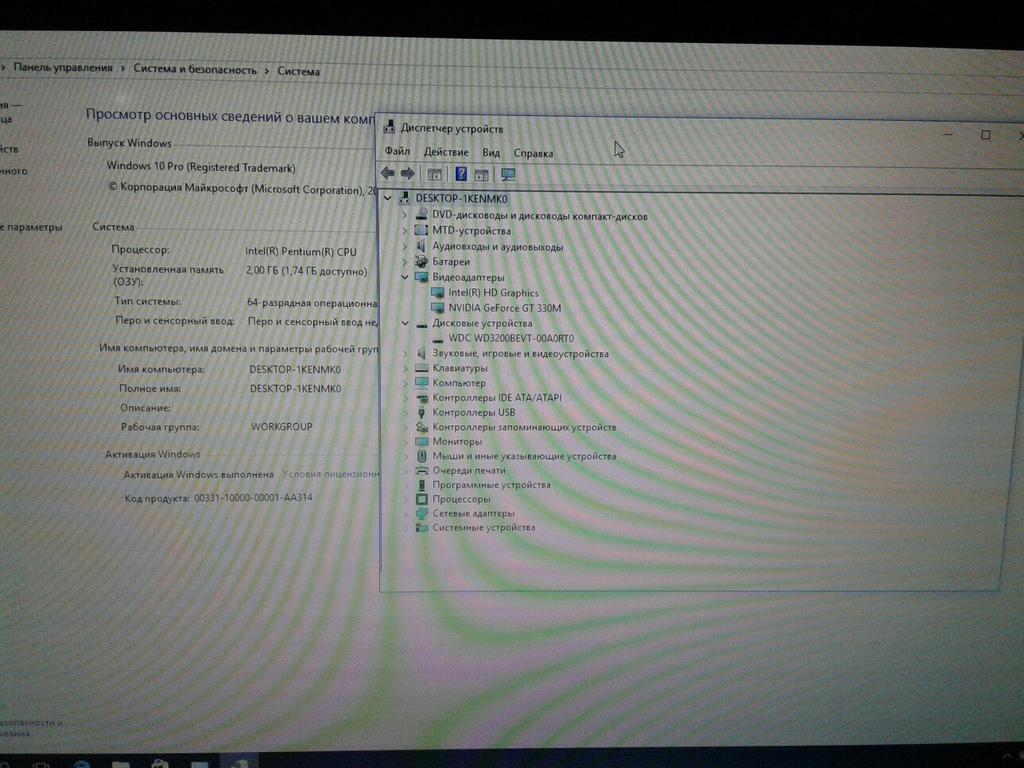Open the Действие menu
The height and width of the screenshot is (768, 1024).
tap(446, 152)
